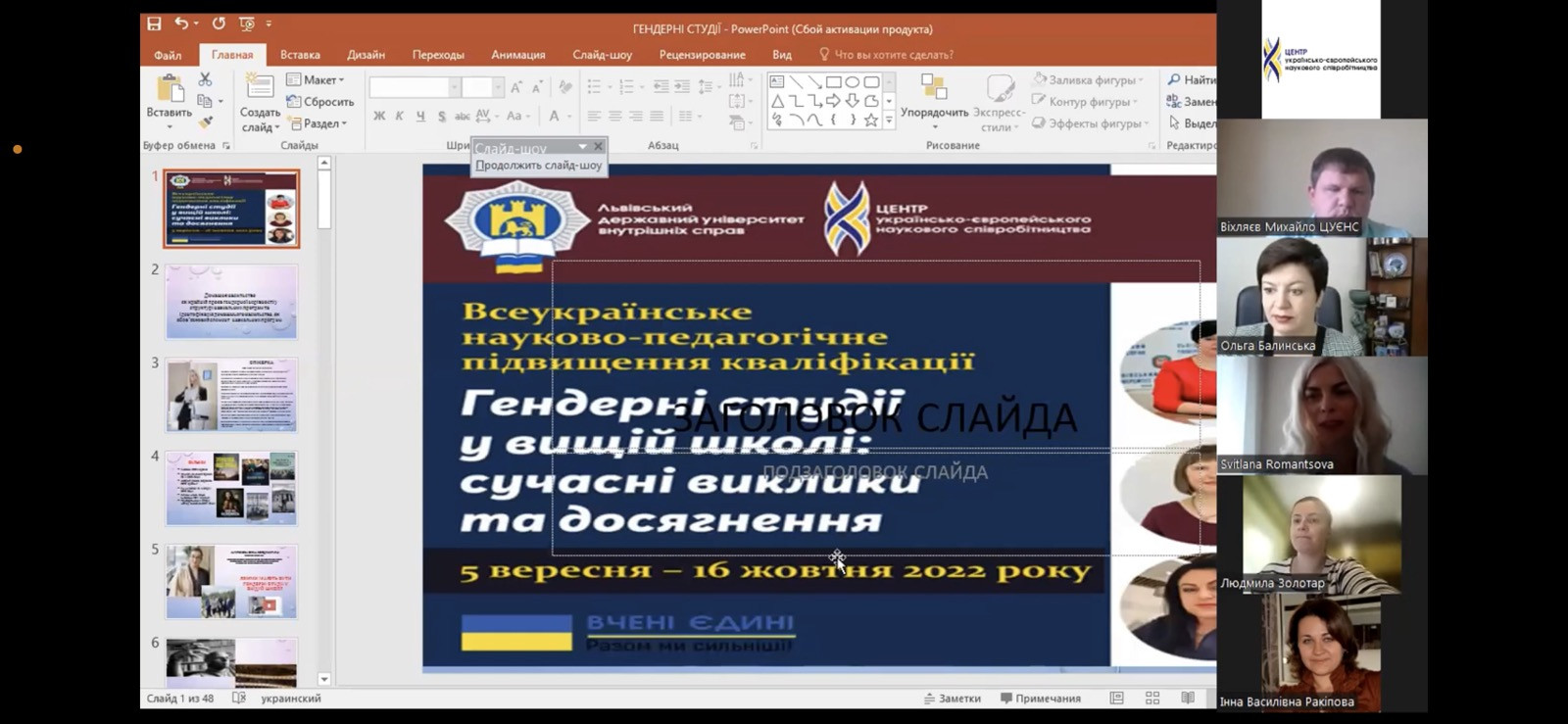The width and height of the screenshot is (1568, 724).
Task: Open Эффекты фигуры shape effects dropdown
Action: point(1091,123)
